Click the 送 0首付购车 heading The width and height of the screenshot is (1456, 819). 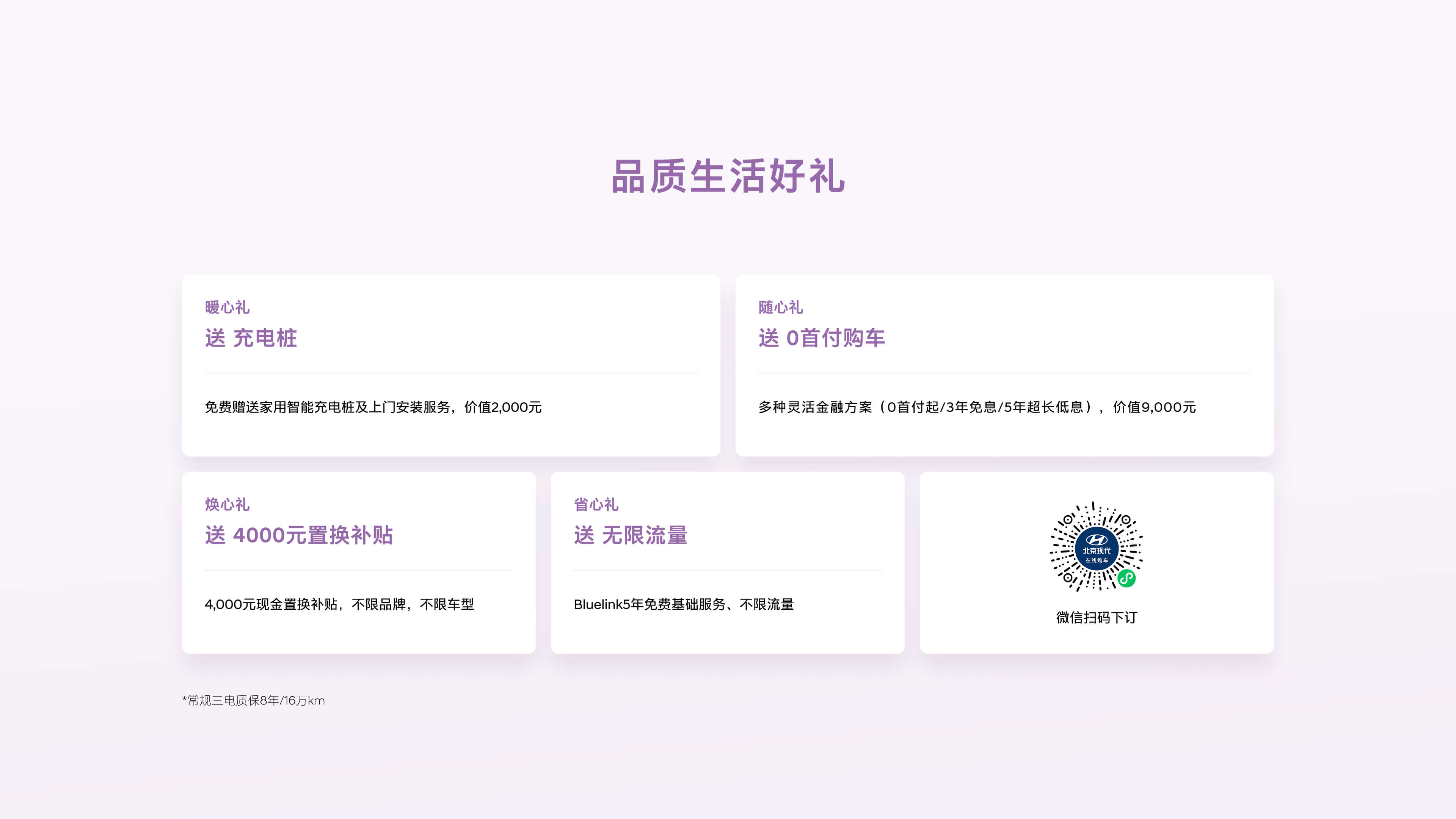[822, 338]
